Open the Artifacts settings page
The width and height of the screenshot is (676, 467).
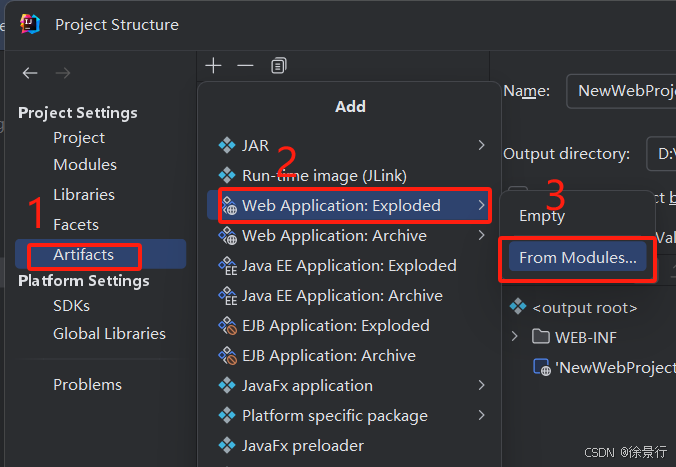click(x=100, y=254)
